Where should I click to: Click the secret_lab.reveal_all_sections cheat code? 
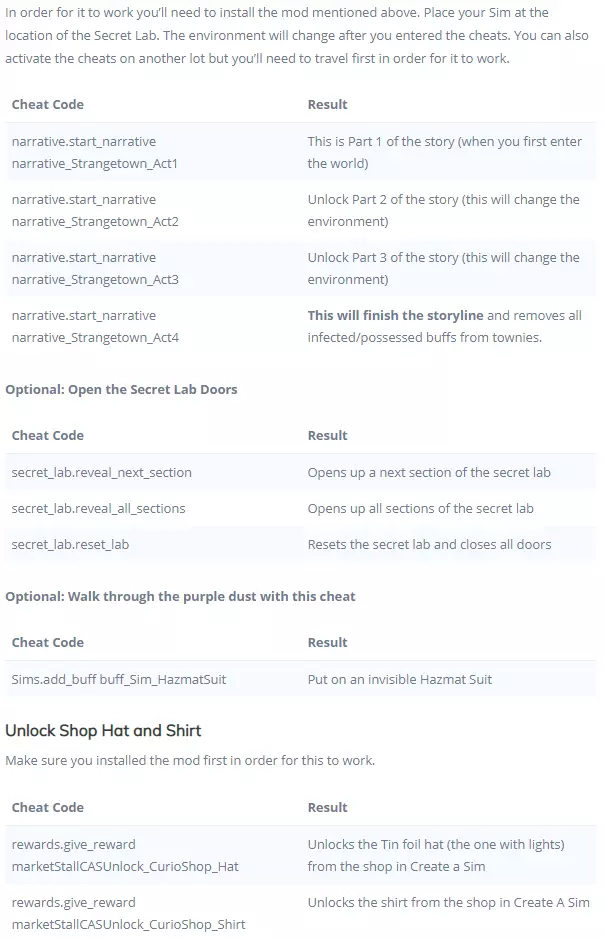[98, 508]
